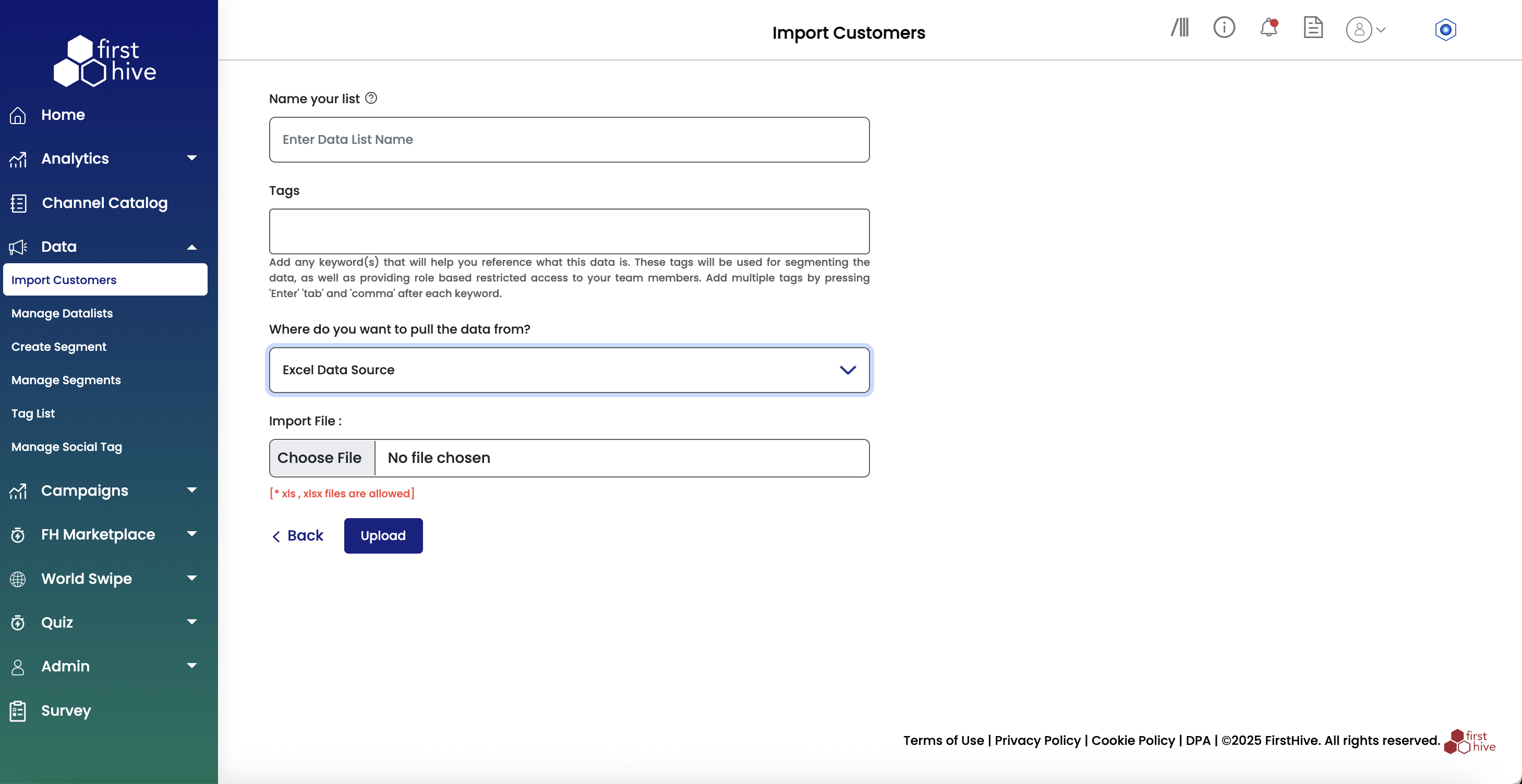
Task: Expand the Campaigns menu arrow
Action: 192,490
